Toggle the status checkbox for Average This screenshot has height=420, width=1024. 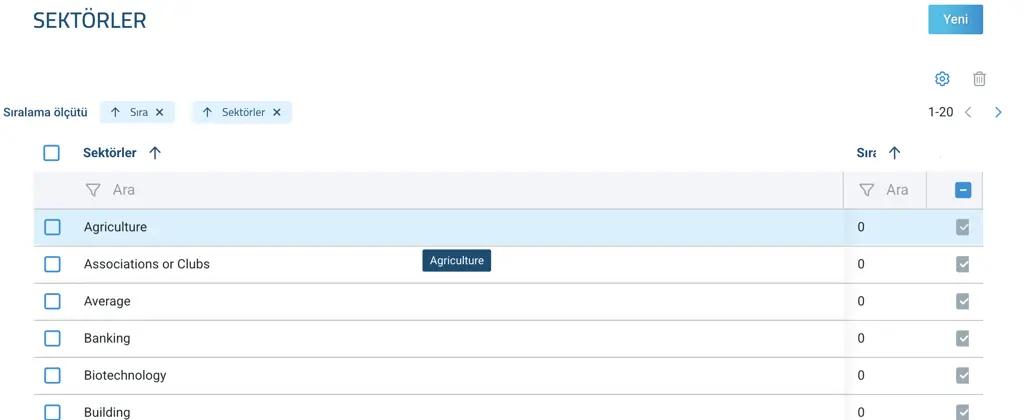[x=963, y=301]
